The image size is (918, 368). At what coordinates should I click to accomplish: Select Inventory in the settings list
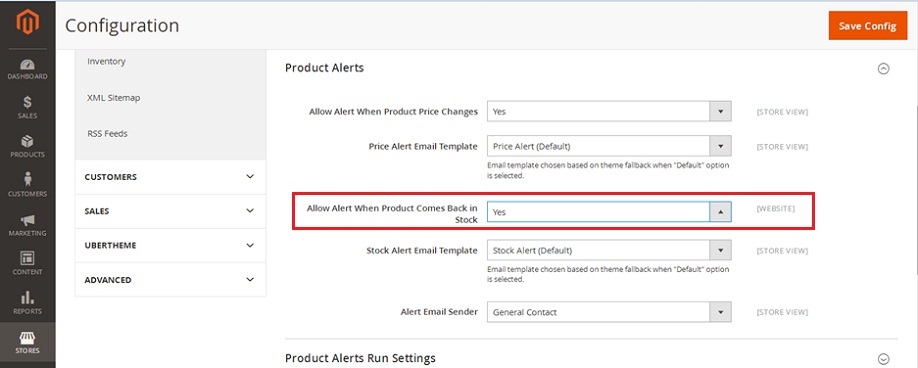pos(106,61)
